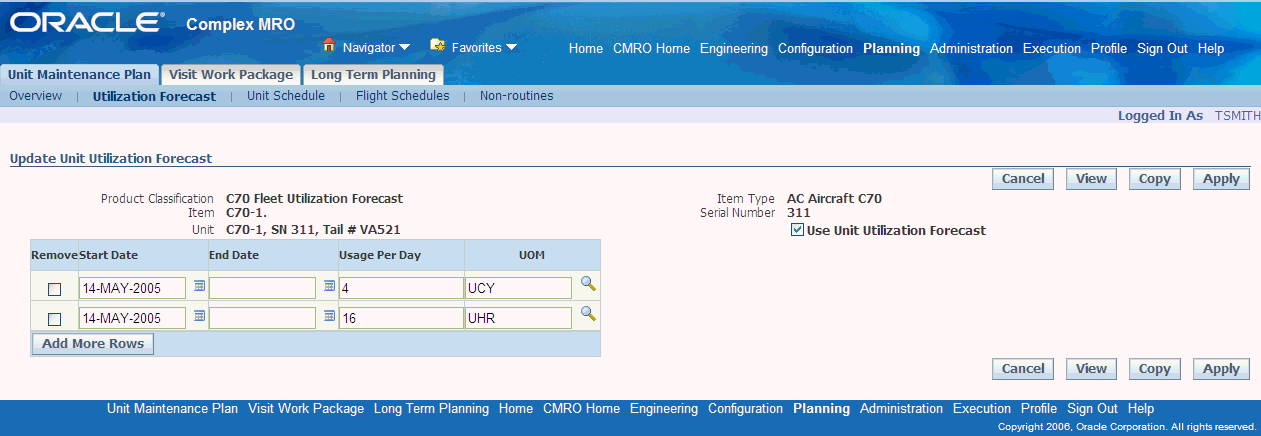Open Planning header link

tap(891, 48)
